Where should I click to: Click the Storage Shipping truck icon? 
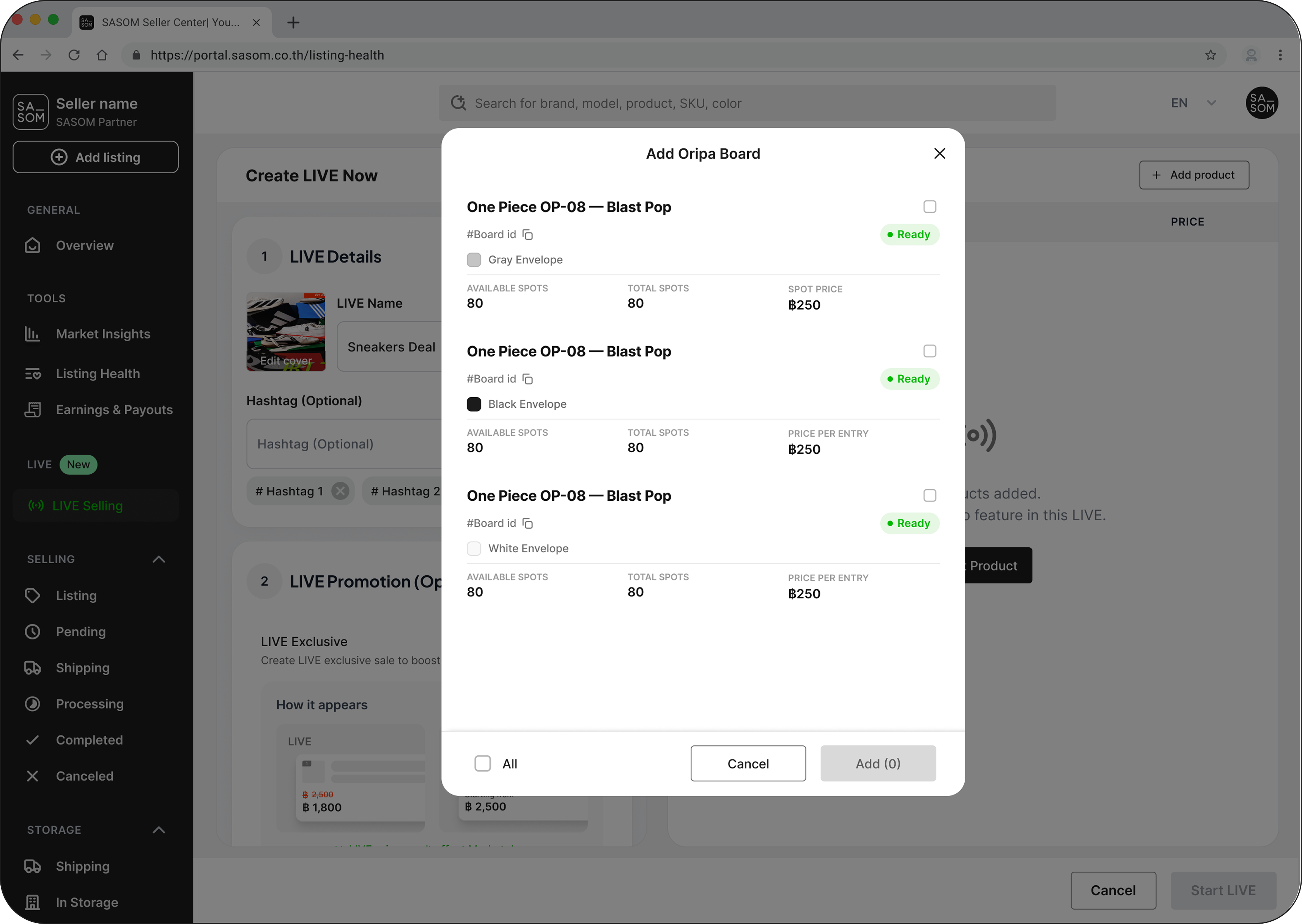point(32,866)
